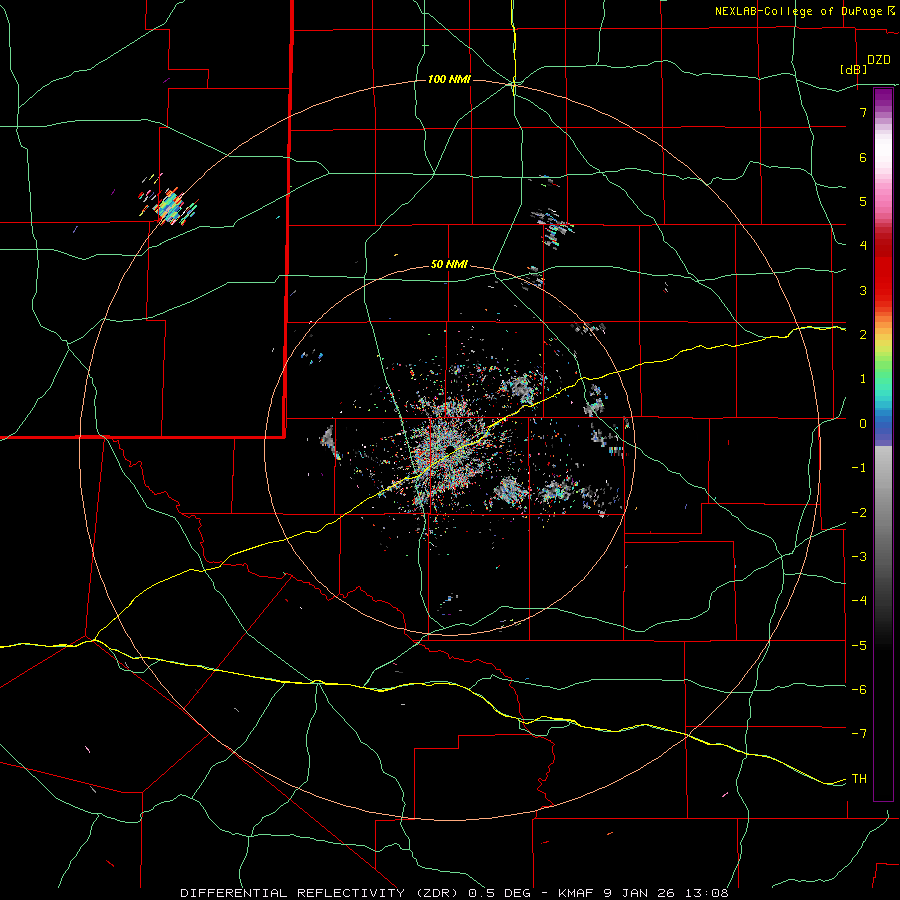Screen dimensions: 900x900
Task: Click the TH threshold label on colorbar
Action: (859, 778)
